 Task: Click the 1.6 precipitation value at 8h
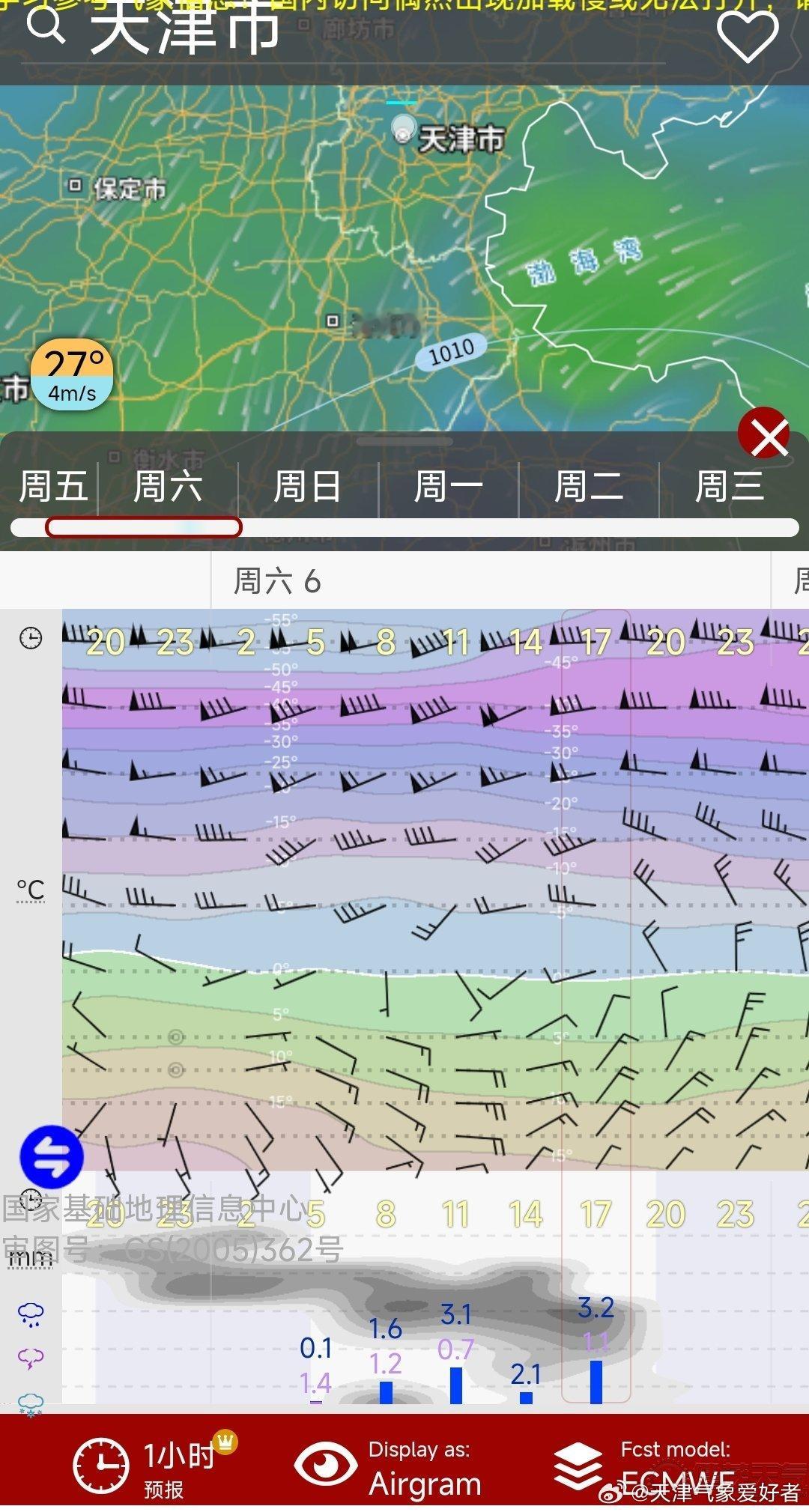coord(386,1329)
